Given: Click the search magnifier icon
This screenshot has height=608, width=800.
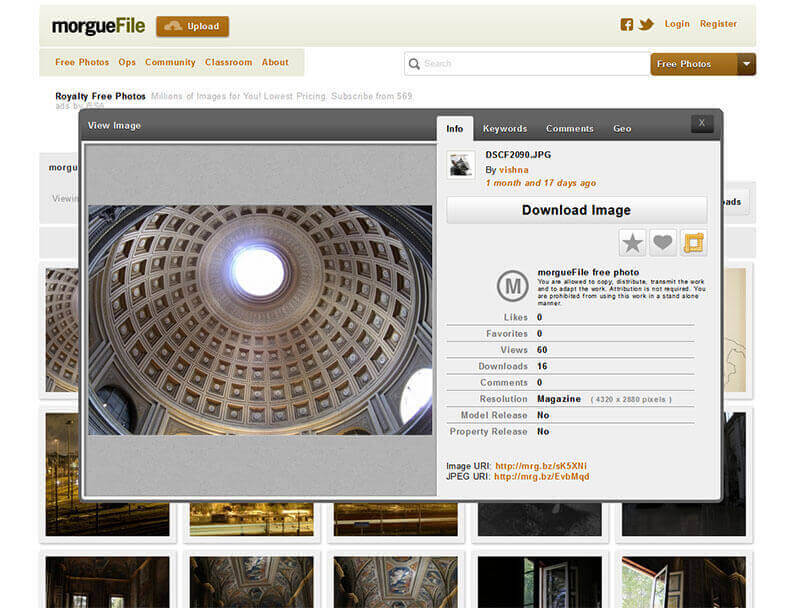Looking at the screenshot, I should pos(414,64).
